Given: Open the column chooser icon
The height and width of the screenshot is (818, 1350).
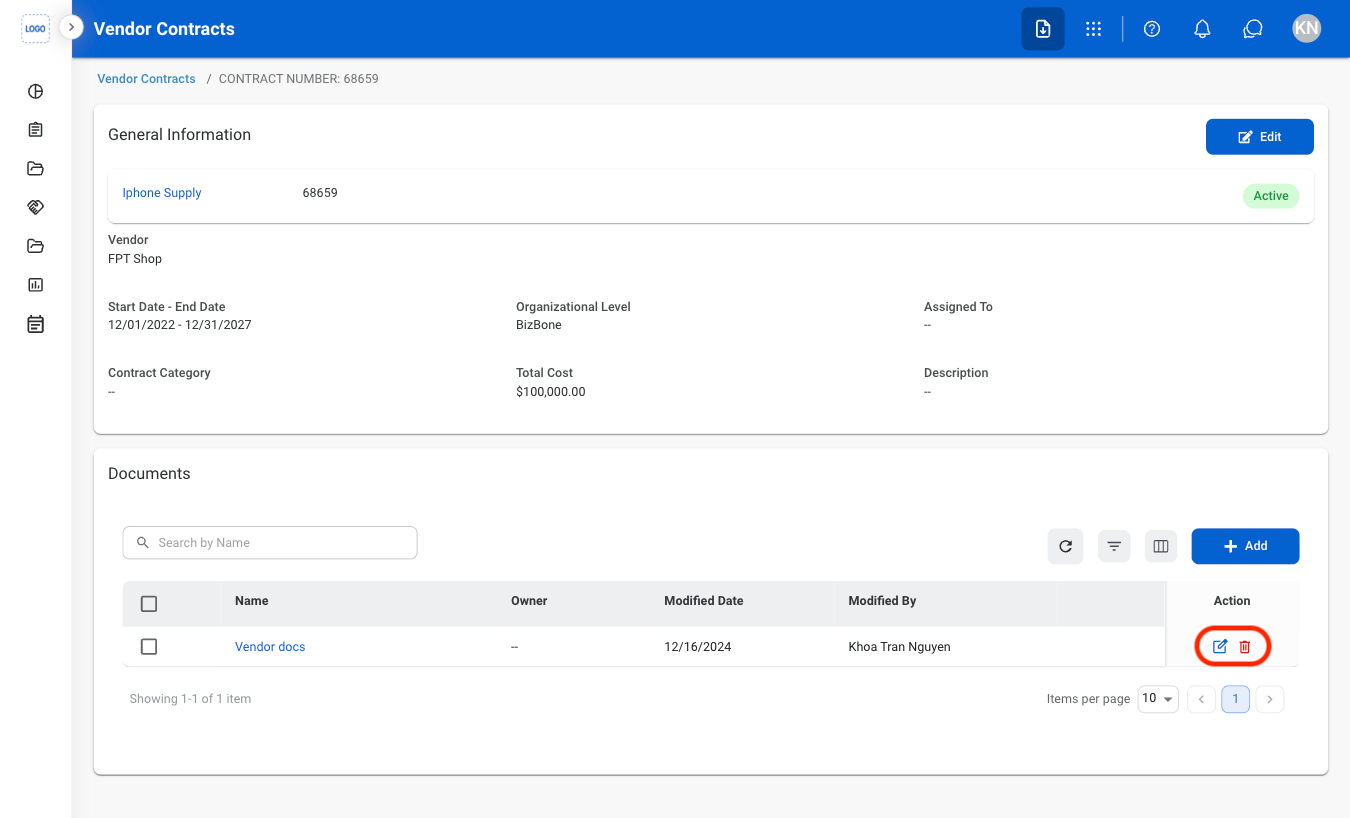Looking at the screenshot, I should [1161, 546].
